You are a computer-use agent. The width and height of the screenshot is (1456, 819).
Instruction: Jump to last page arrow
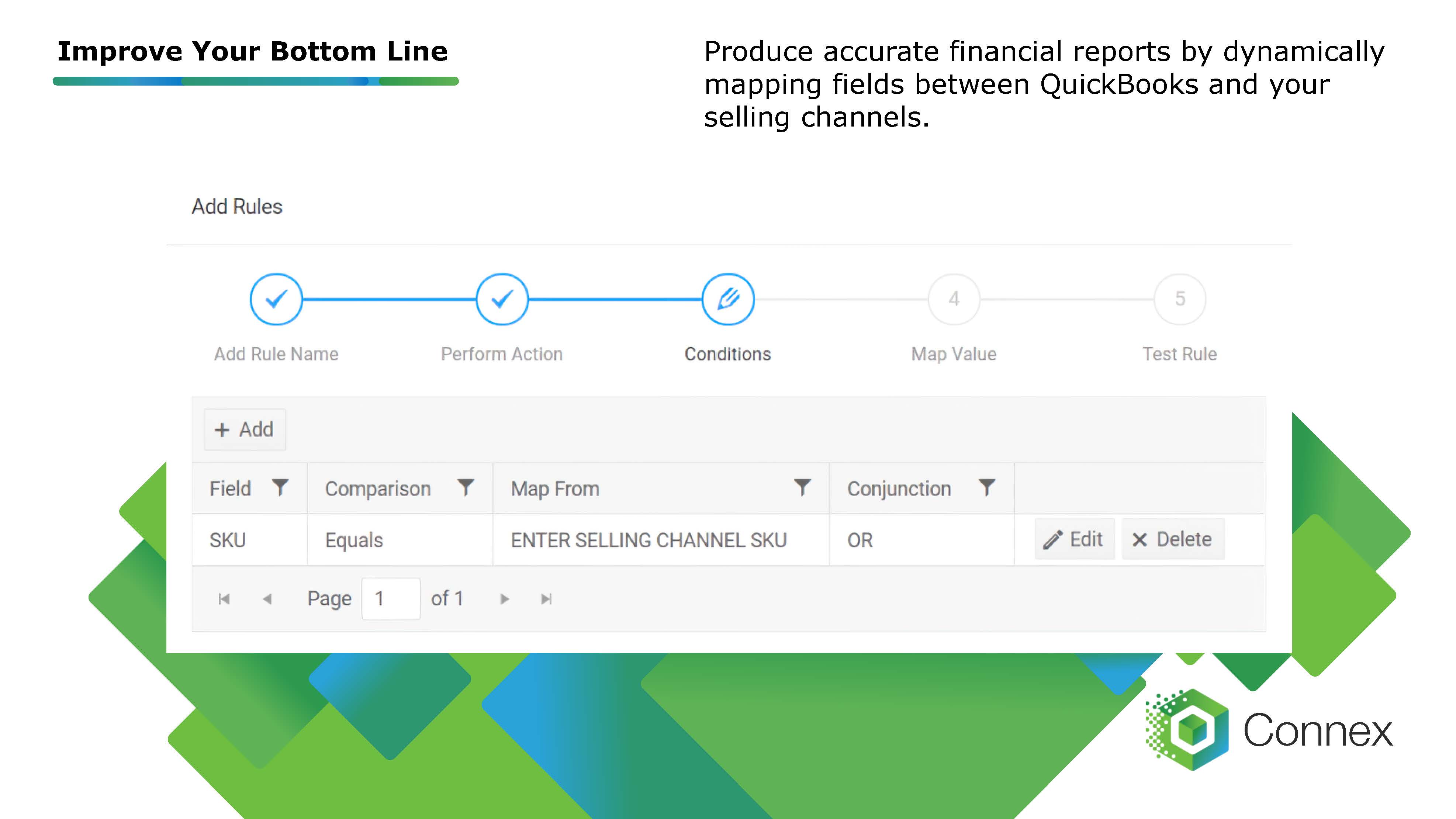[x=546, y=598]
